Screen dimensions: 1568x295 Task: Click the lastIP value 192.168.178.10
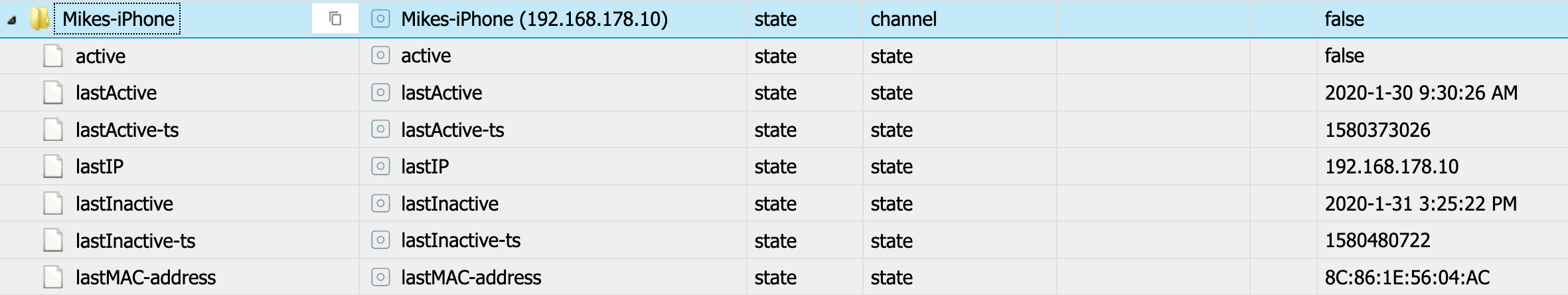tap(1391, 167)
